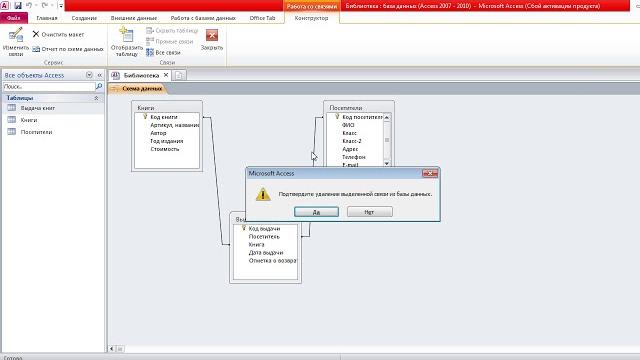This screenshot has width=640, height=360.
Task: Select the Артикул, название field
Action: (175, 125)
